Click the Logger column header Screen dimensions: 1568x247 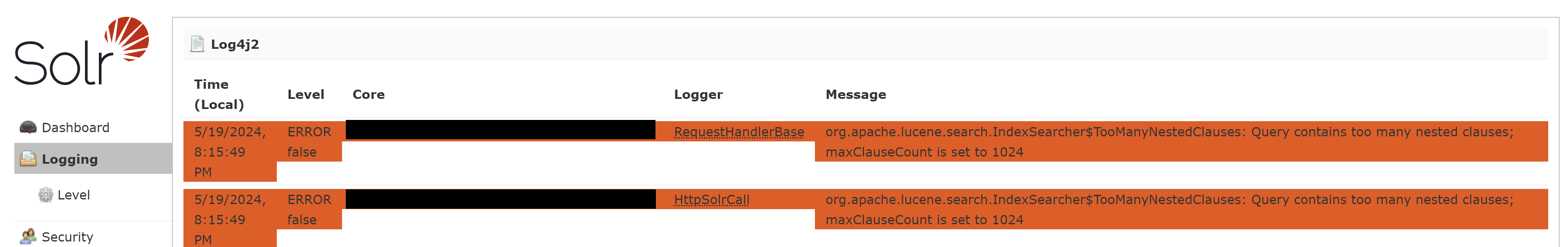coord(698,94)
